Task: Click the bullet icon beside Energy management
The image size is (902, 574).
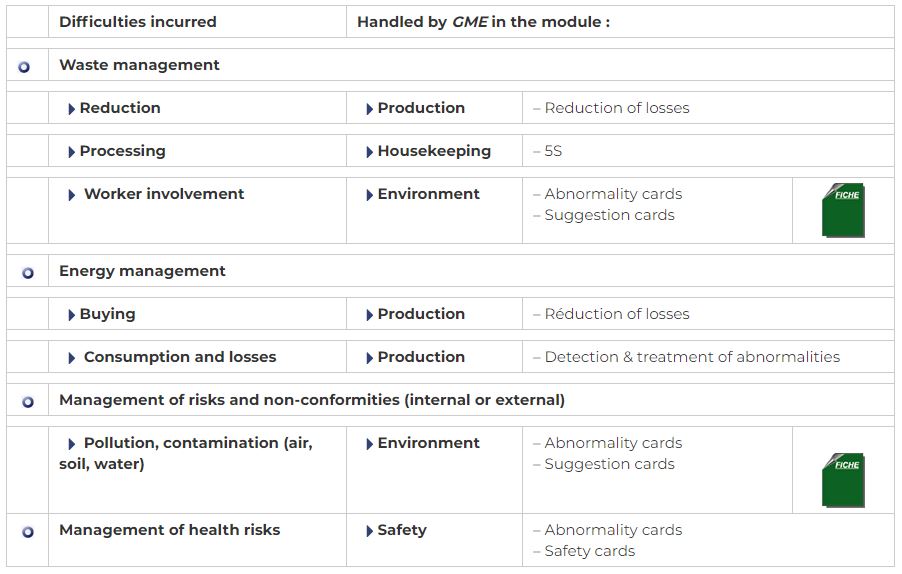Action: point(28,273)
